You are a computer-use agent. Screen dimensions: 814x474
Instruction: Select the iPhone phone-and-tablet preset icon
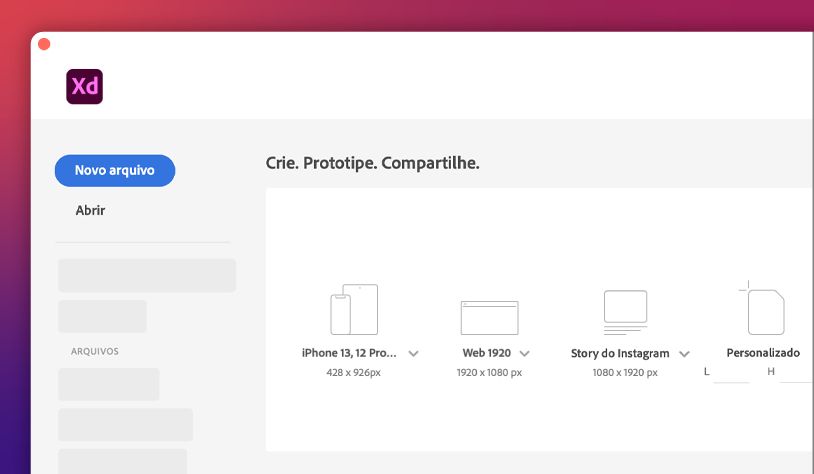point(354,310)
